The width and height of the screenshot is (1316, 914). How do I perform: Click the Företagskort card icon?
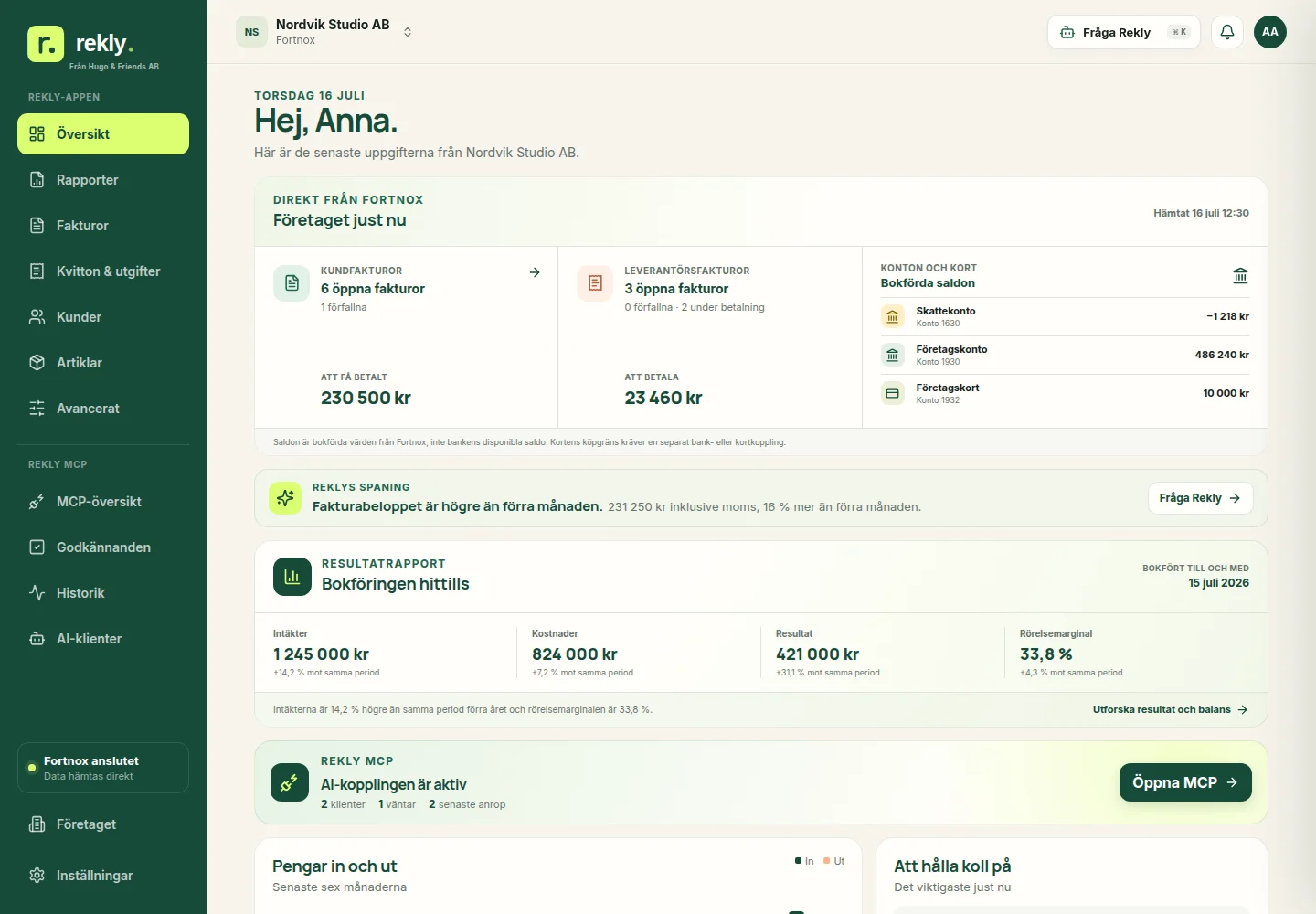(893, 393)
